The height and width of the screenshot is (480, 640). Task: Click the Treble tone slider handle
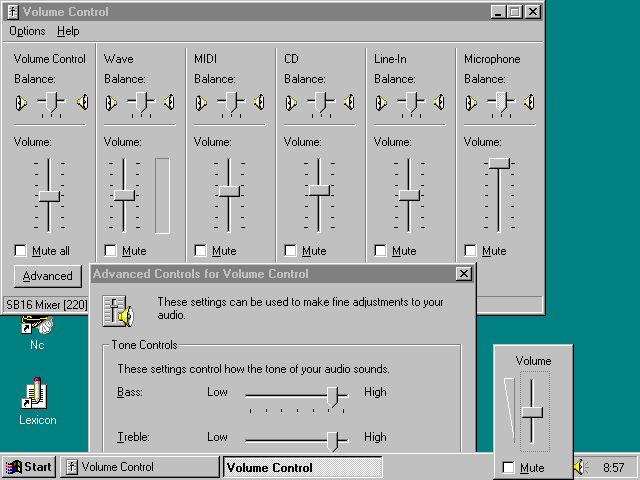click(x=333, y=439)
